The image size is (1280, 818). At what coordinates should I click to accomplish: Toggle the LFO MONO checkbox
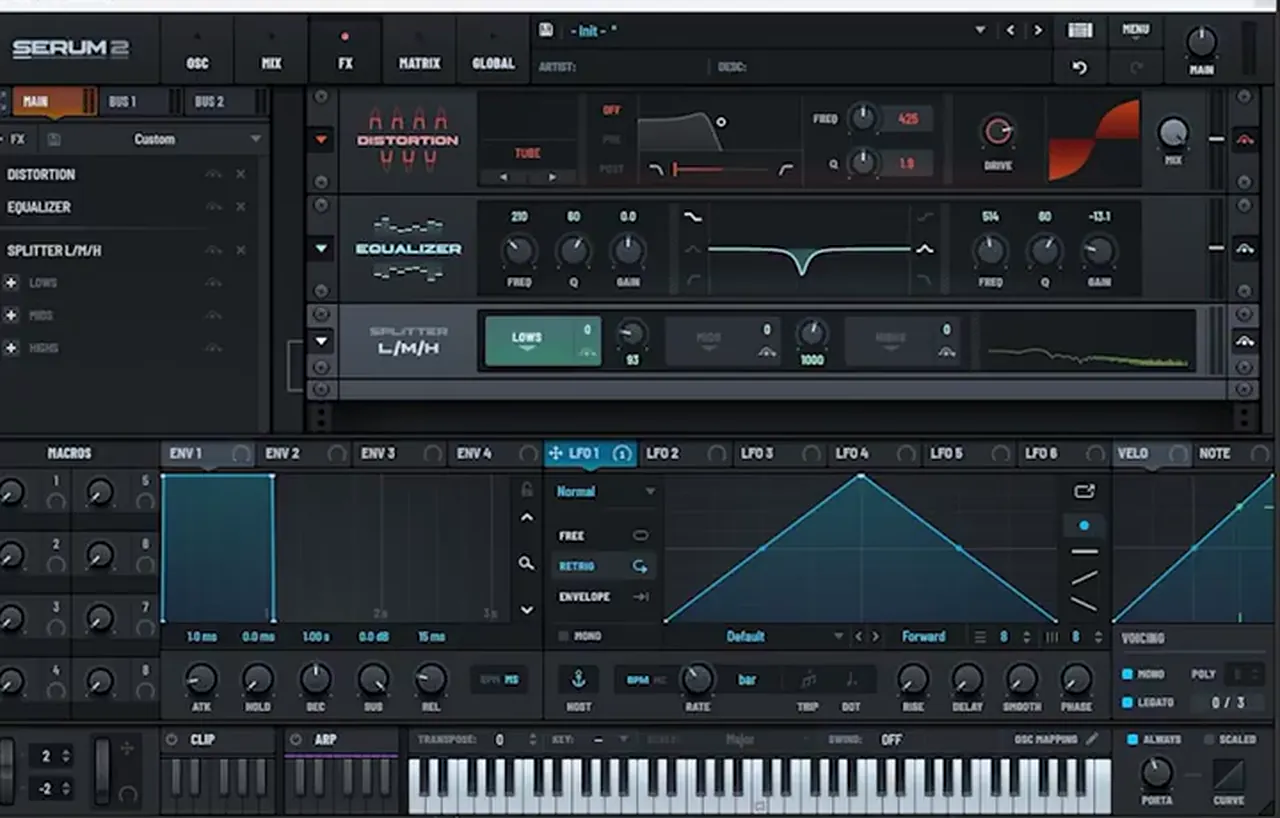[x=563, y=636]
